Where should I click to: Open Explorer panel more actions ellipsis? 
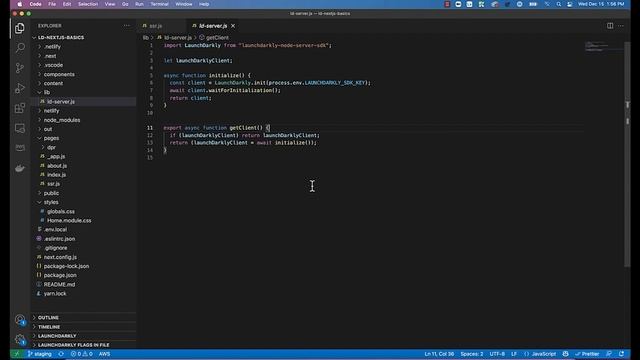127,26
